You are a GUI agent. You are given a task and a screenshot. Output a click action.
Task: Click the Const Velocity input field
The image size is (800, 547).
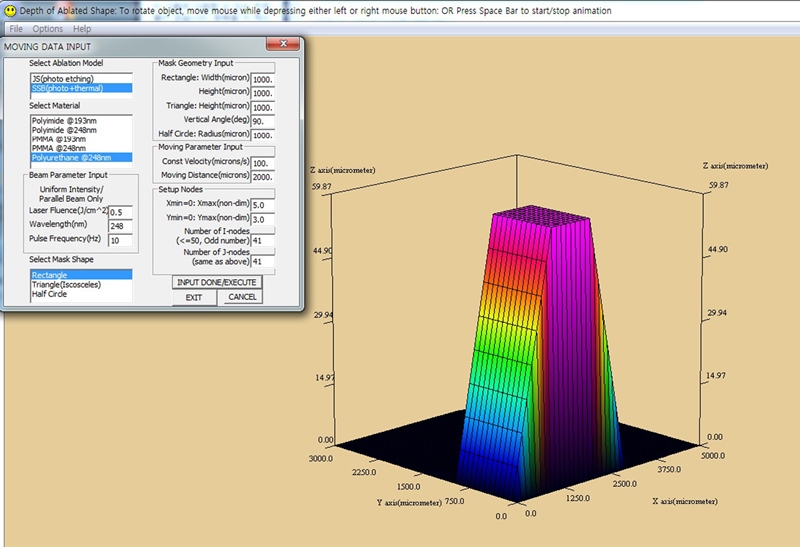264,162
